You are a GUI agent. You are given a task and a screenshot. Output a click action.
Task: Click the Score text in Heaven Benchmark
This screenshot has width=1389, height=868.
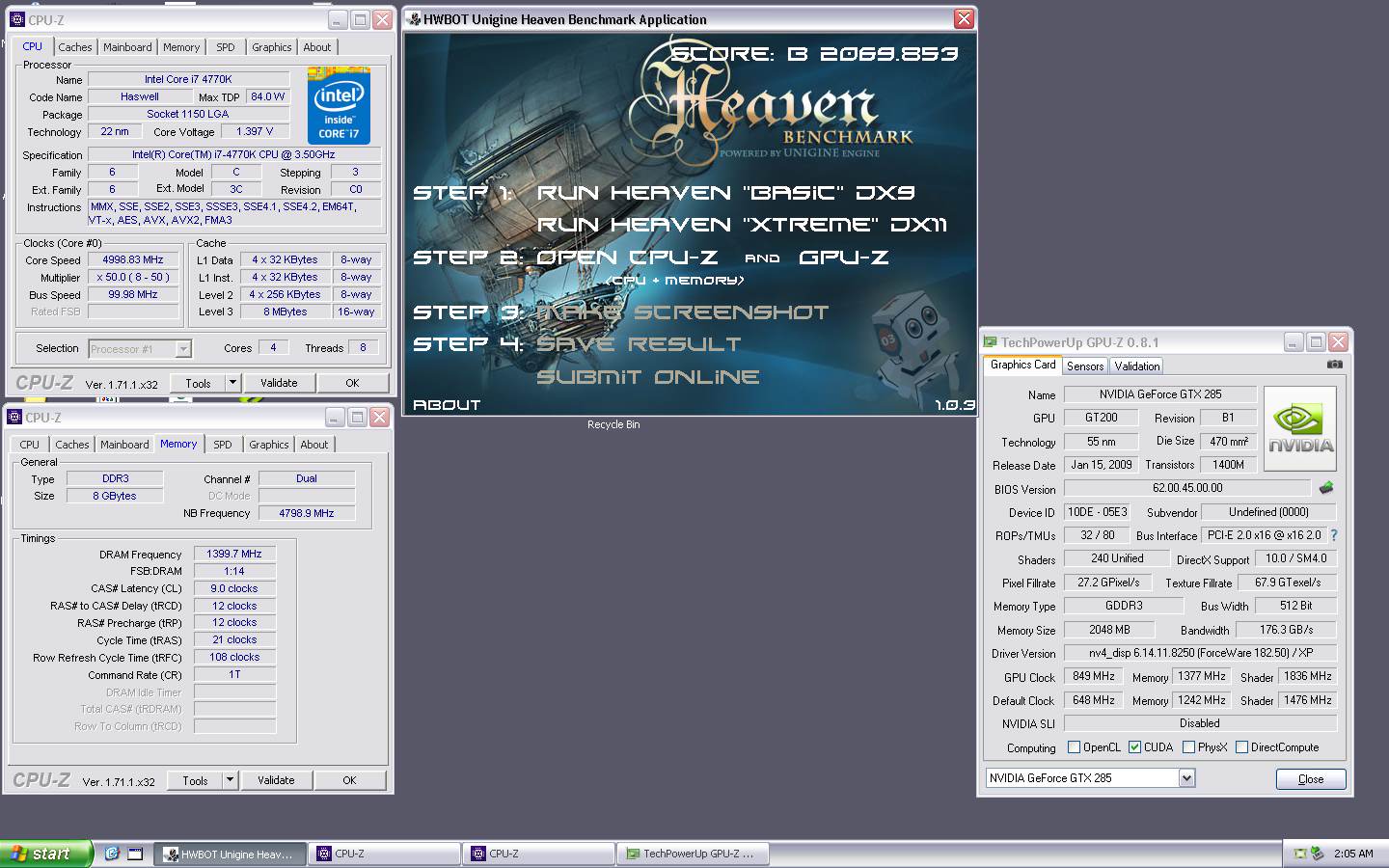815,54
